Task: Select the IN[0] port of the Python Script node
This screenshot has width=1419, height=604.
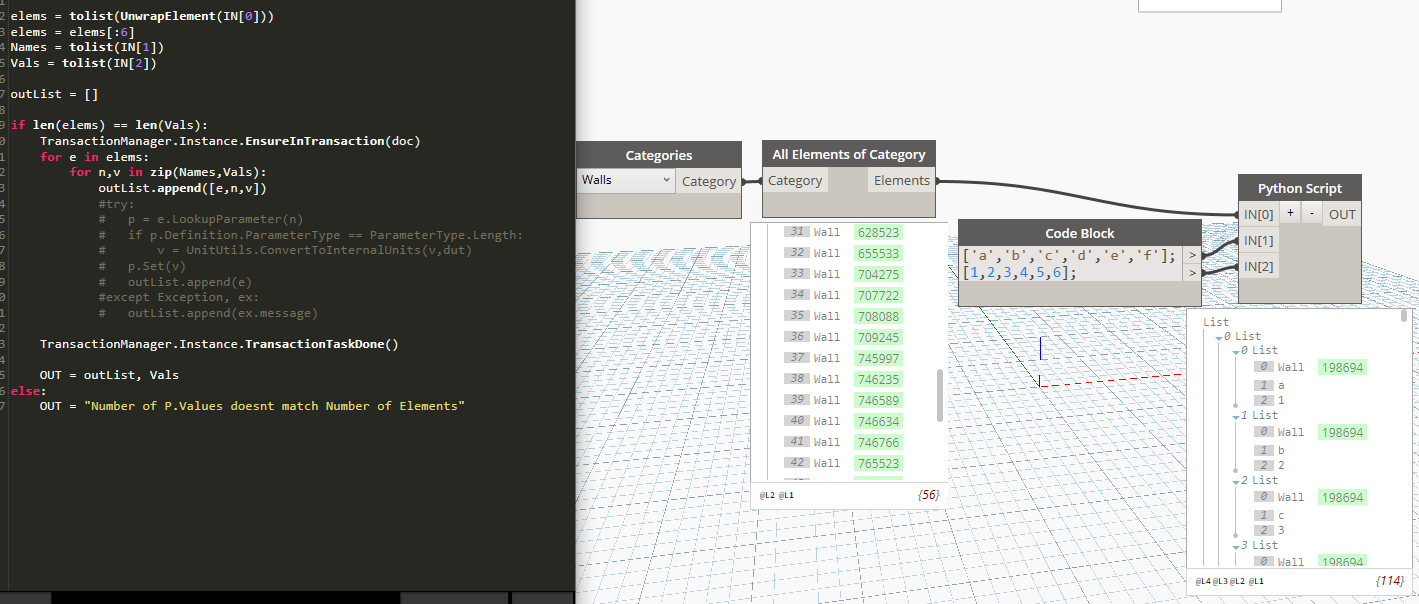Action: pyautogui.click(x=1258, y=213)
